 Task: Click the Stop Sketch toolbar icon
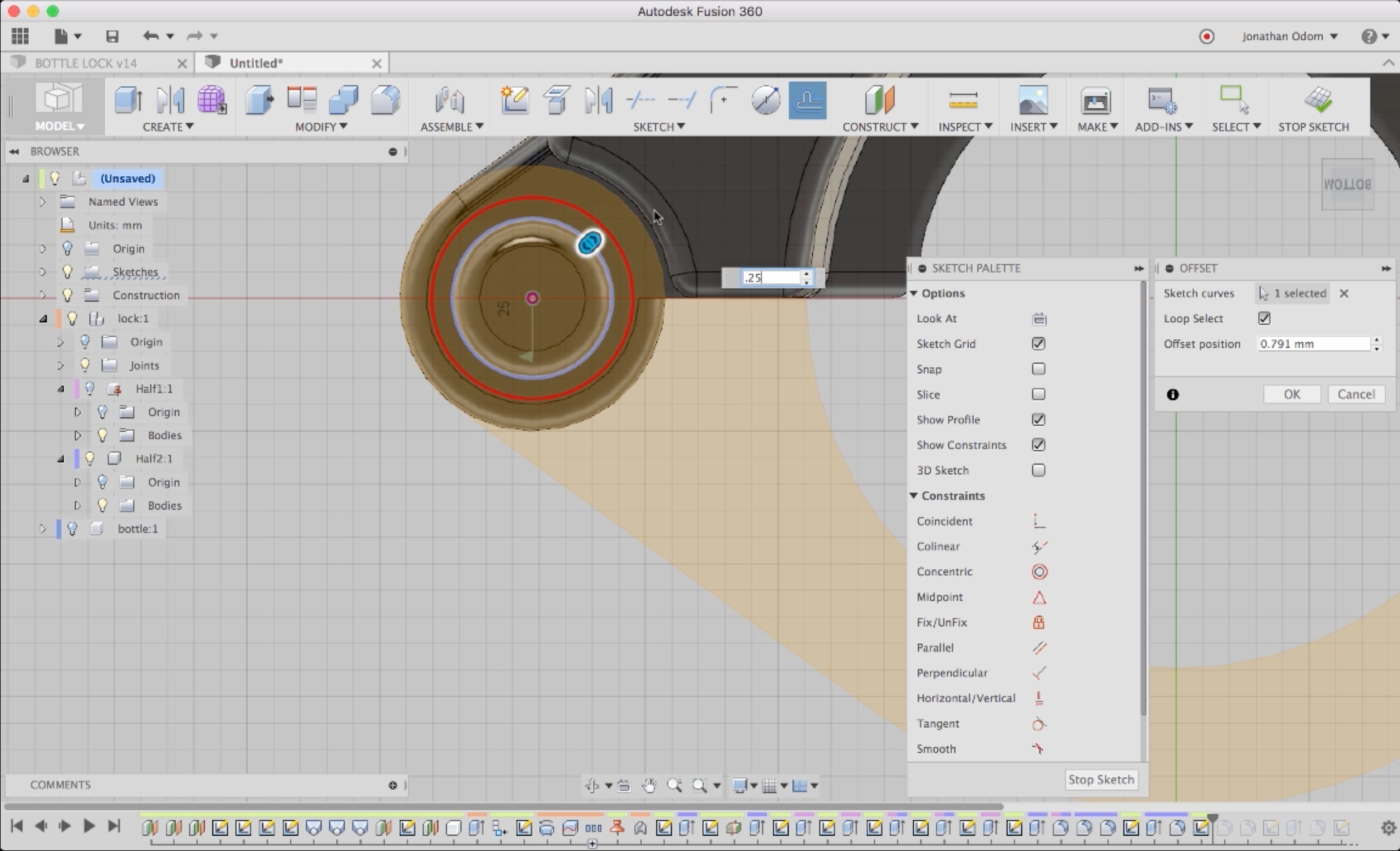(1317, 100)
